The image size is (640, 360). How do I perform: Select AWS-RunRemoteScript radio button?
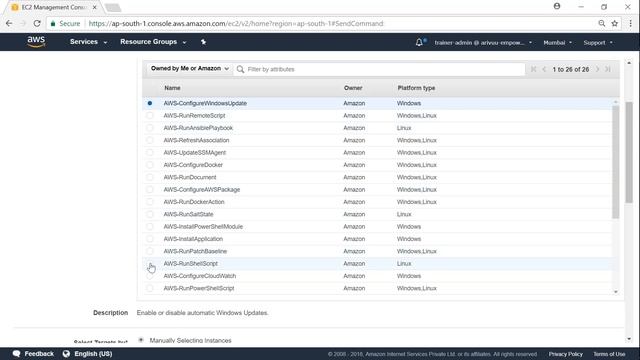[150, 116]
